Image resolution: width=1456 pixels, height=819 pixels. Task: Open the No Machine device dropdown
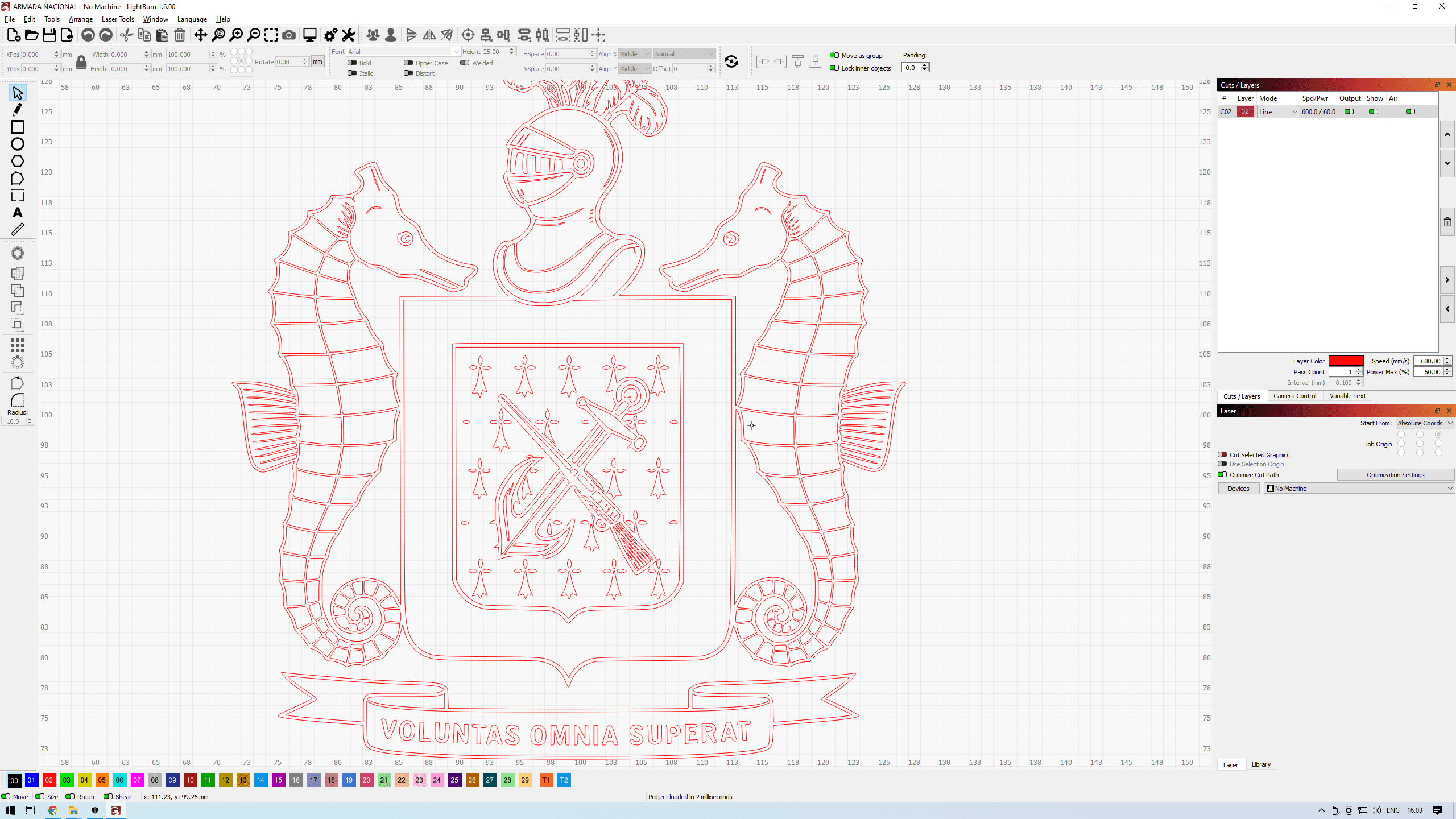pos(1359,489)
